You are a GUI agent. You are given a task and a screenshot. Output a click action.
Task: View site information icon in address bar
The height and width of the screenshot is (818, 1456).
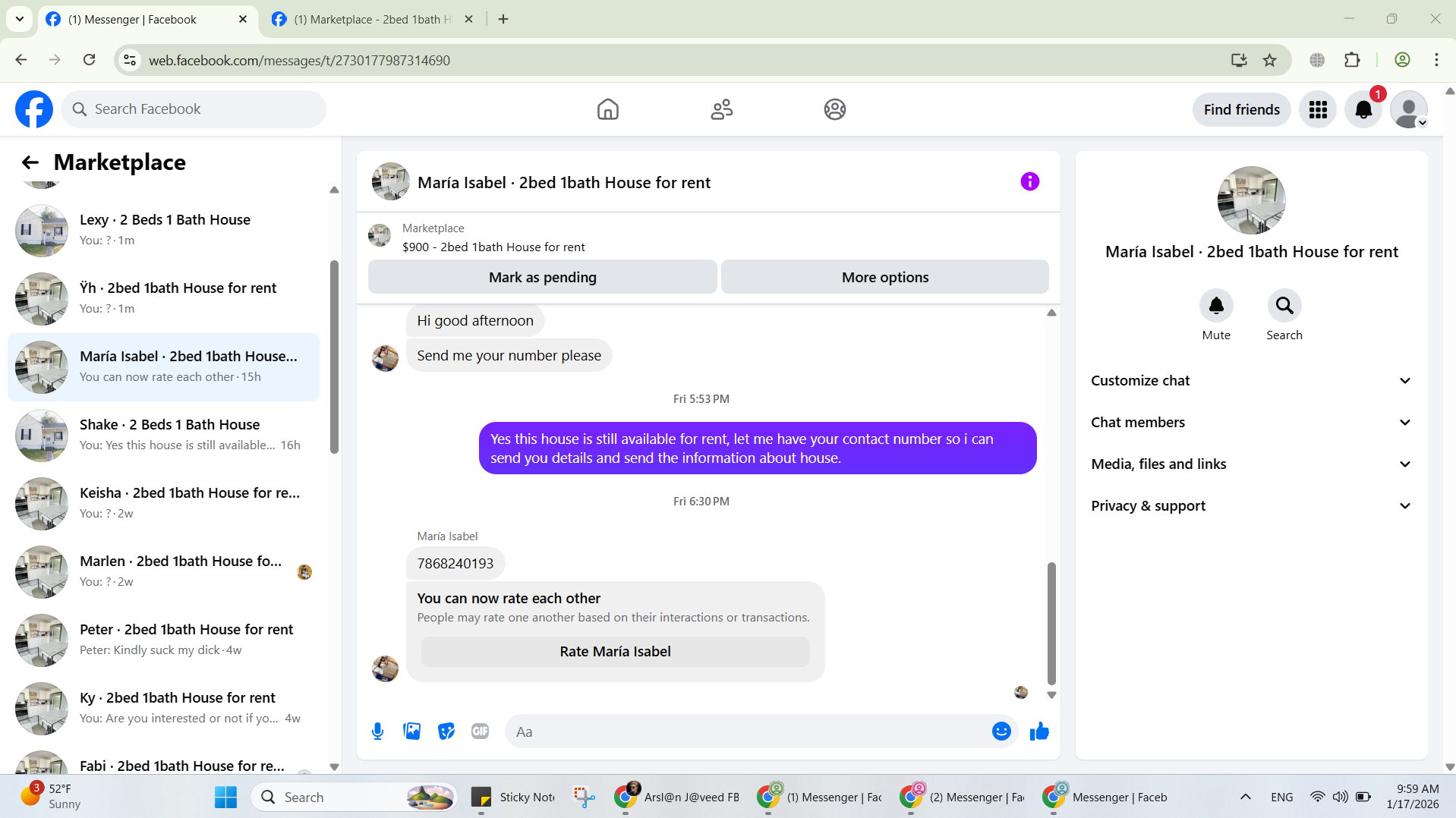point(130,60)
